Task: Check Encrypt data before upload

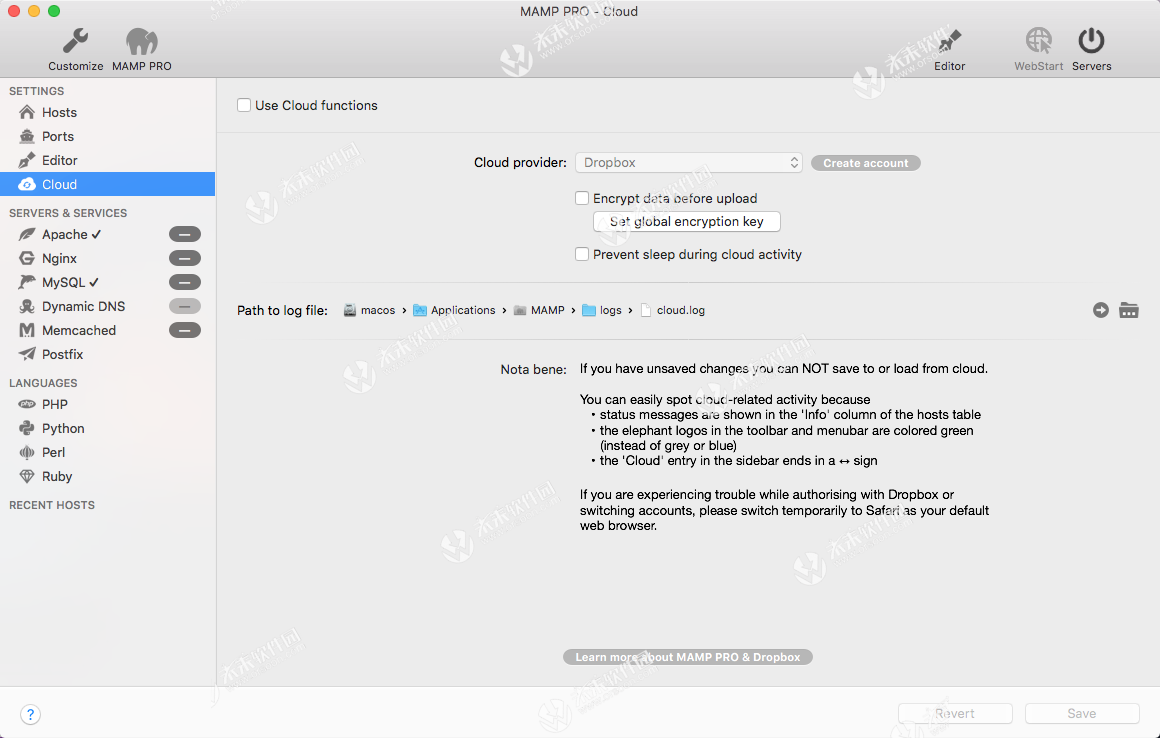Action: pos(582,198)
